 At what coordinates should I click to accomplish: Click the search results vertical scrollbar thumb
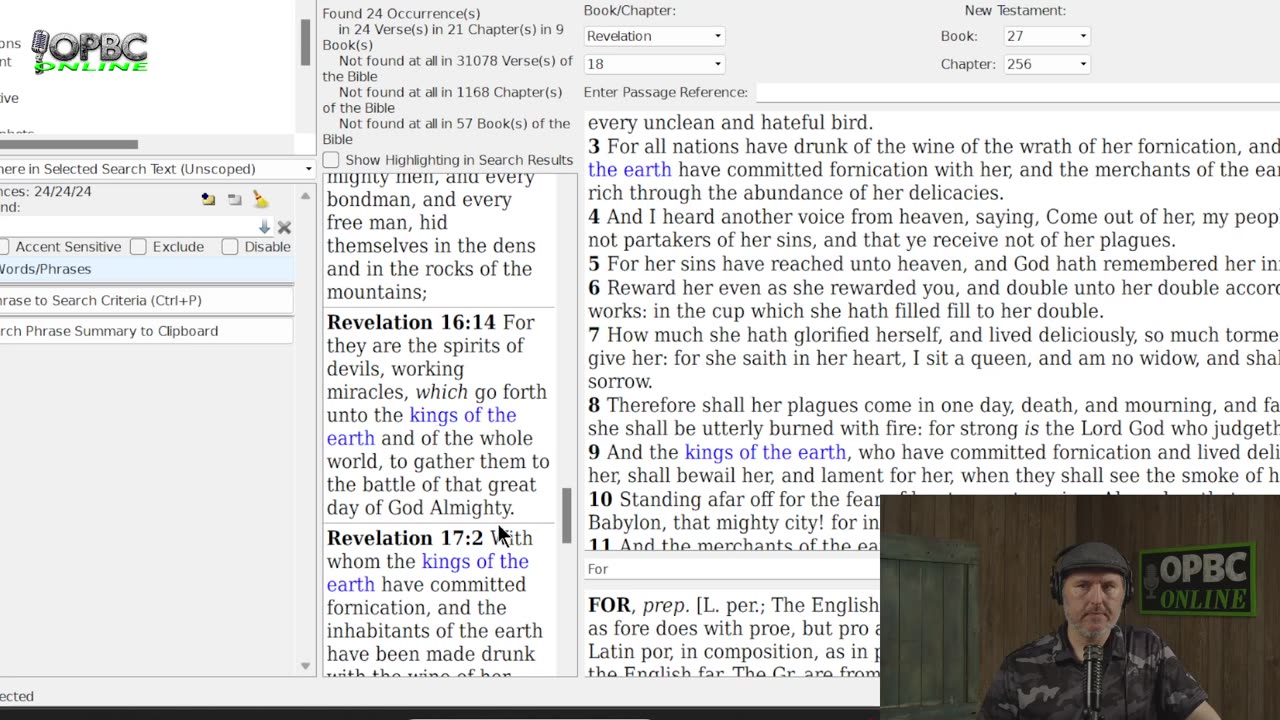click(566, 515)
